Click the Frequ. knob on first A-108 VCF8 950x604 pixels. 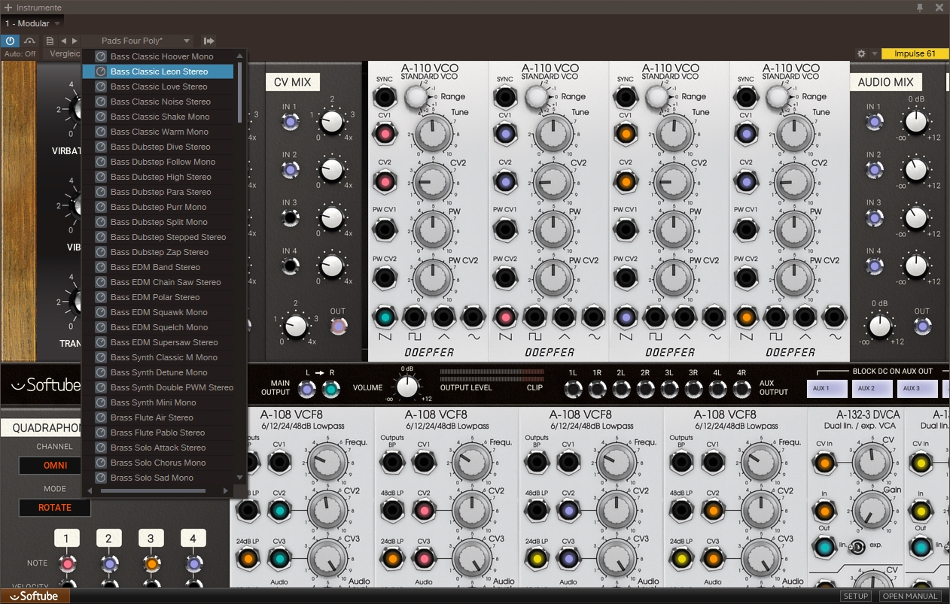(327, 462)
